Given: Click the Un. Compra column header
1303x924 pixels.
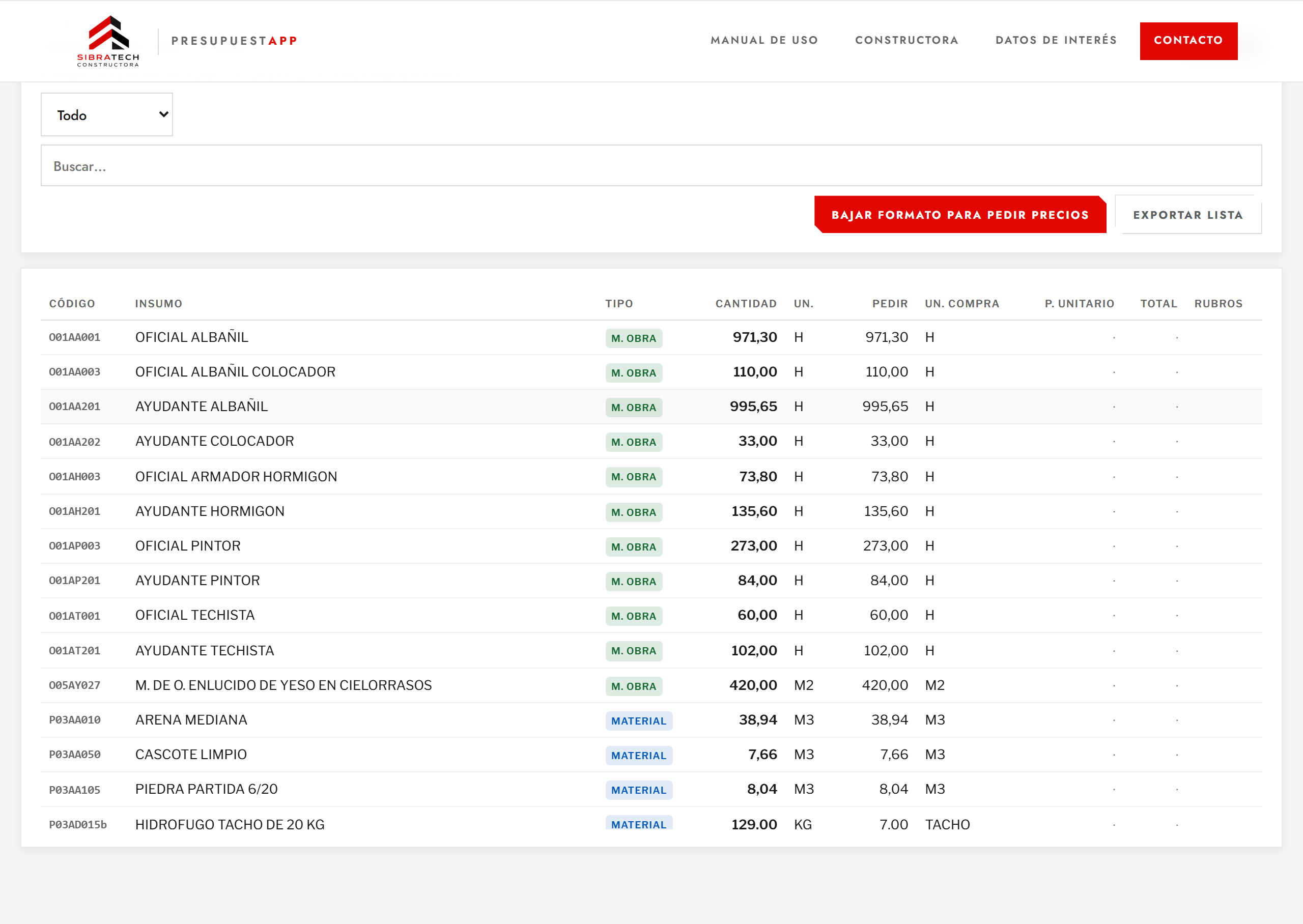Looking at the screenshot, I should click(x=961, y=304).
